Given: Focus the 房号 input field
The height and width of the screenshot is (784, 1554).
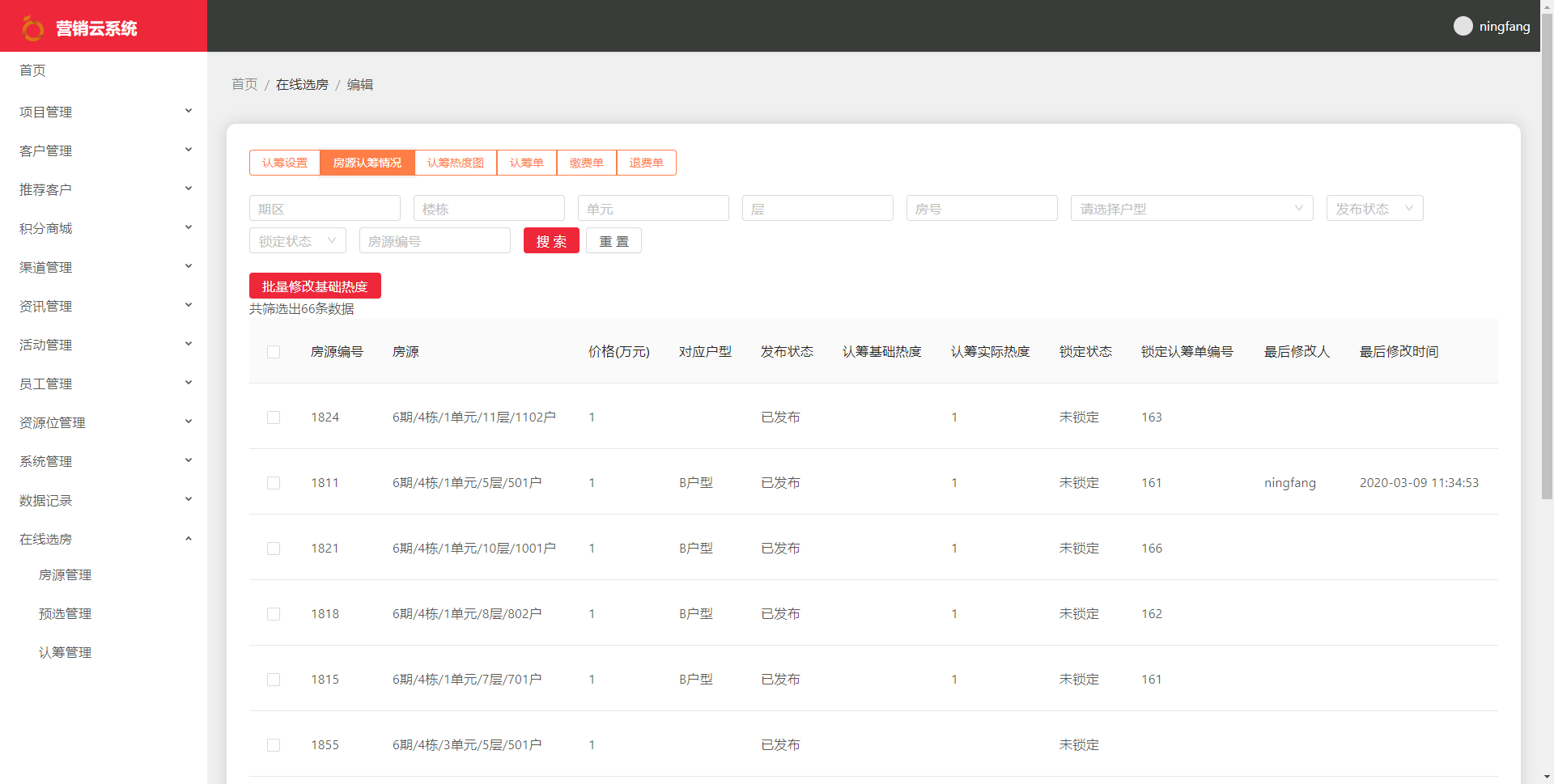Looking at the screenshot, I should pos(982,209).
